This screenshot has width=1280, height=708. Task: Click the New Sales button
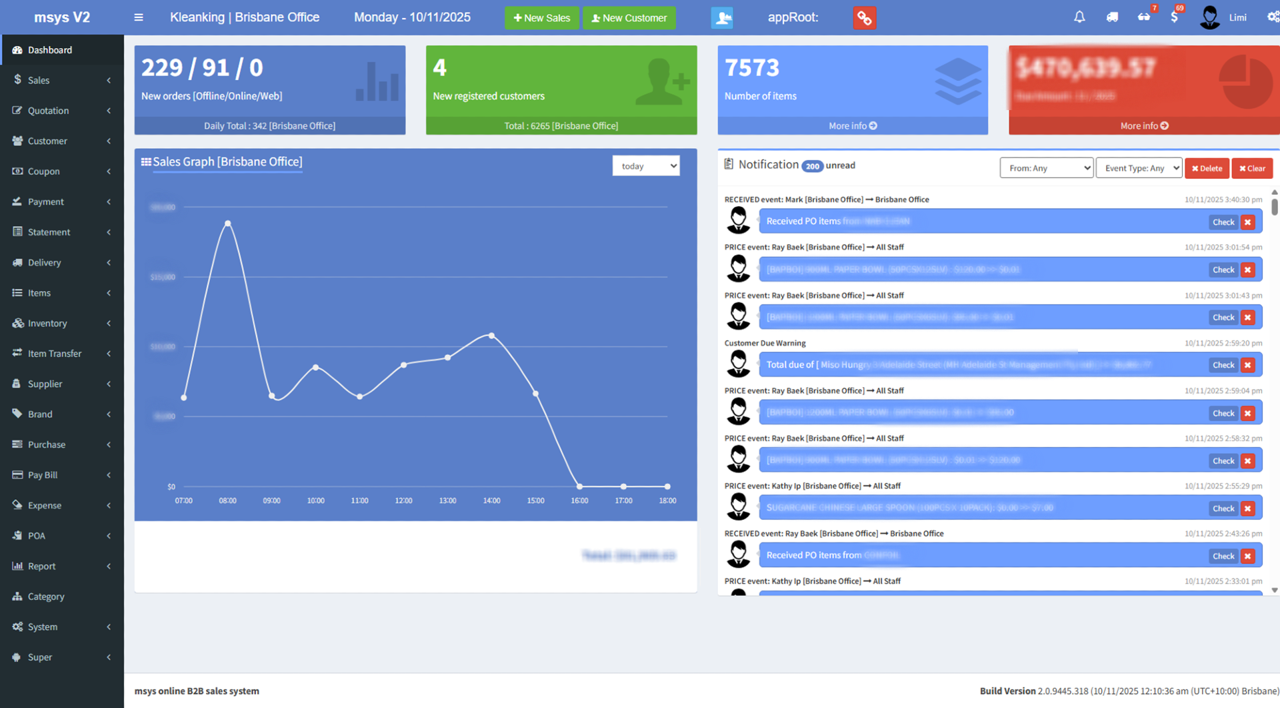[x=541, y=18]
